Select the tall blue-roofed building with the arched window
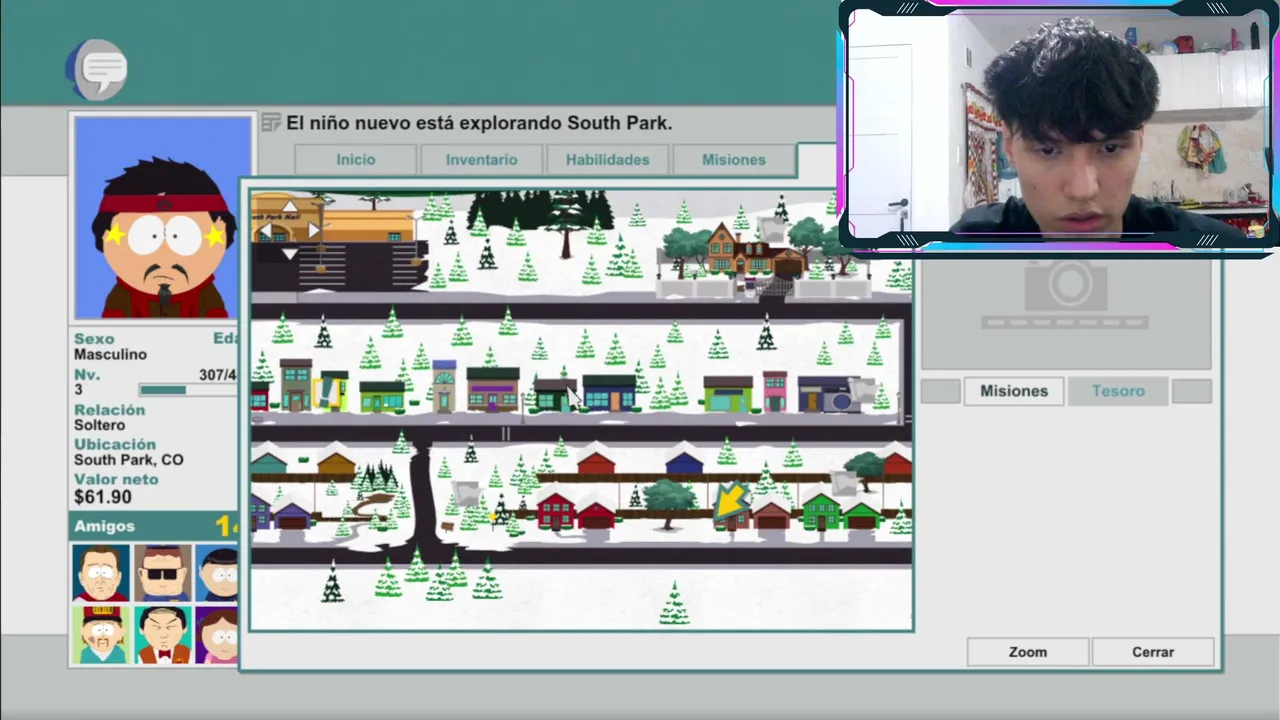The height and width of the screenshot is (720, 1280). [x=444, y=386]
